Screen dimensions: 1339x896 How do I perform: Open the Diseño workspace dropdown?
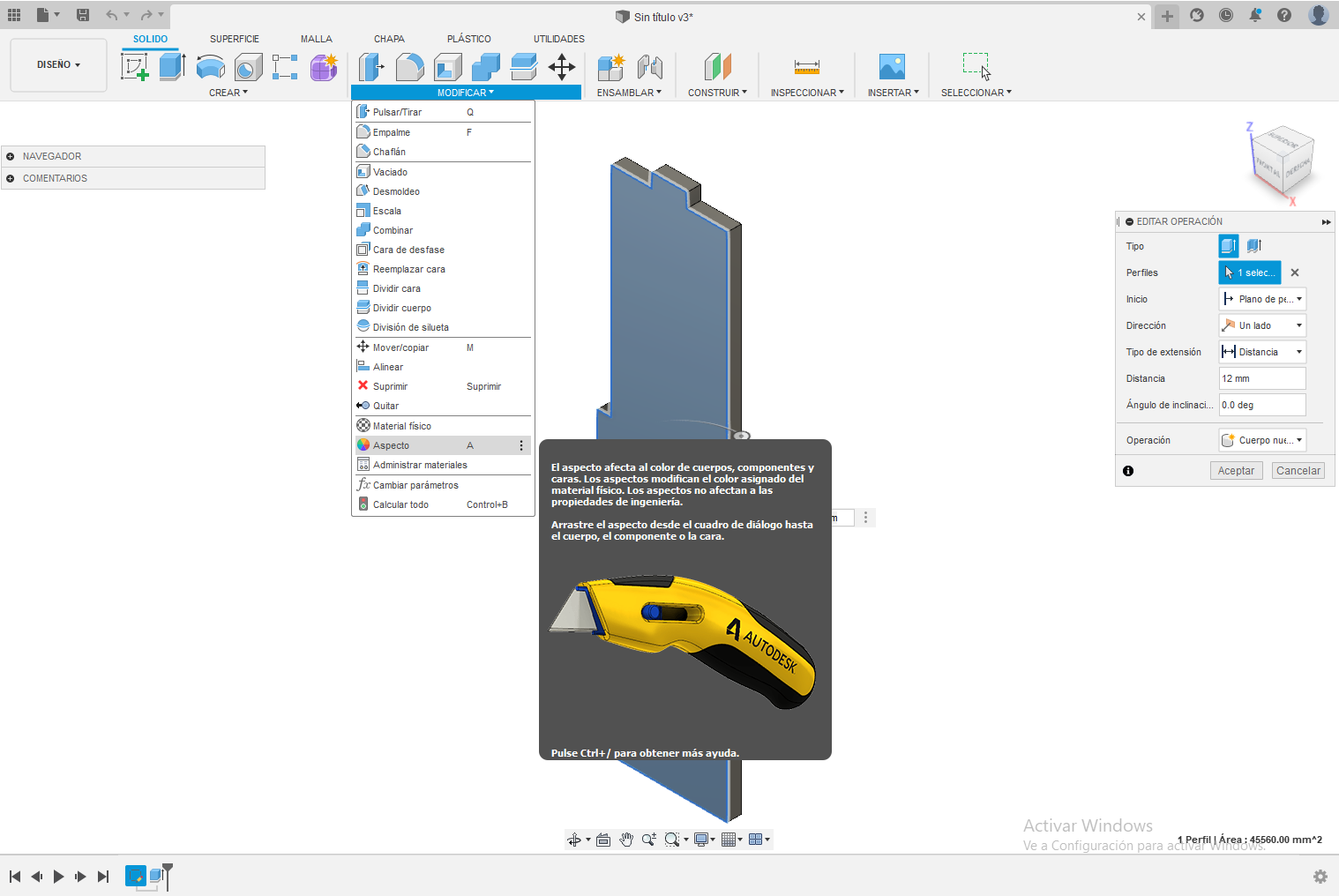point(58,65)
